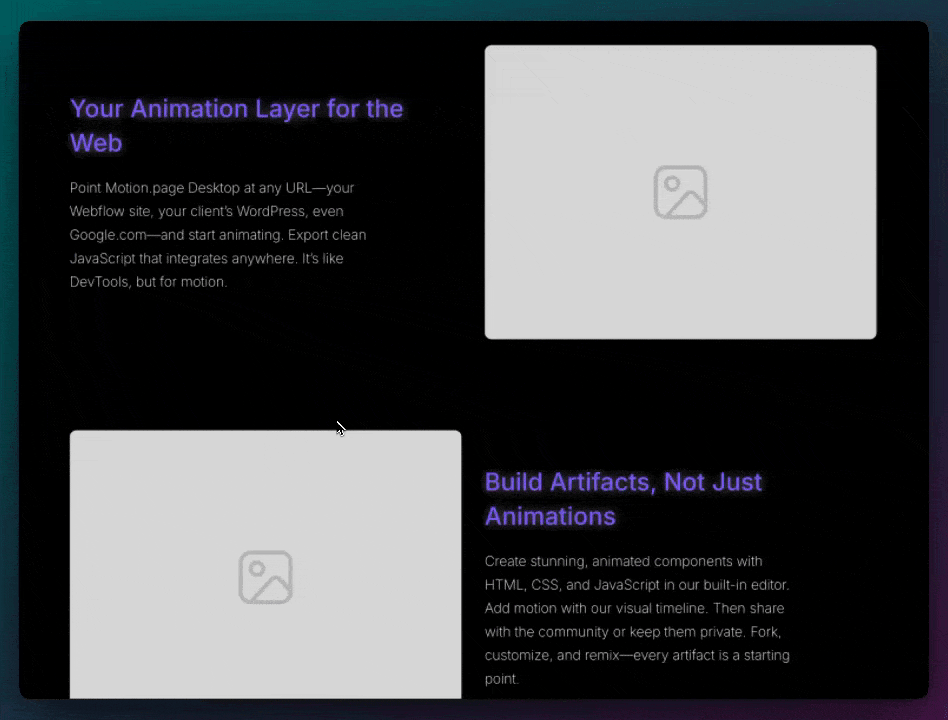Viewport: 948px width, 720px height.
Task: Click the circle detail inside top image icon
Action: click(x=672, y=184)
